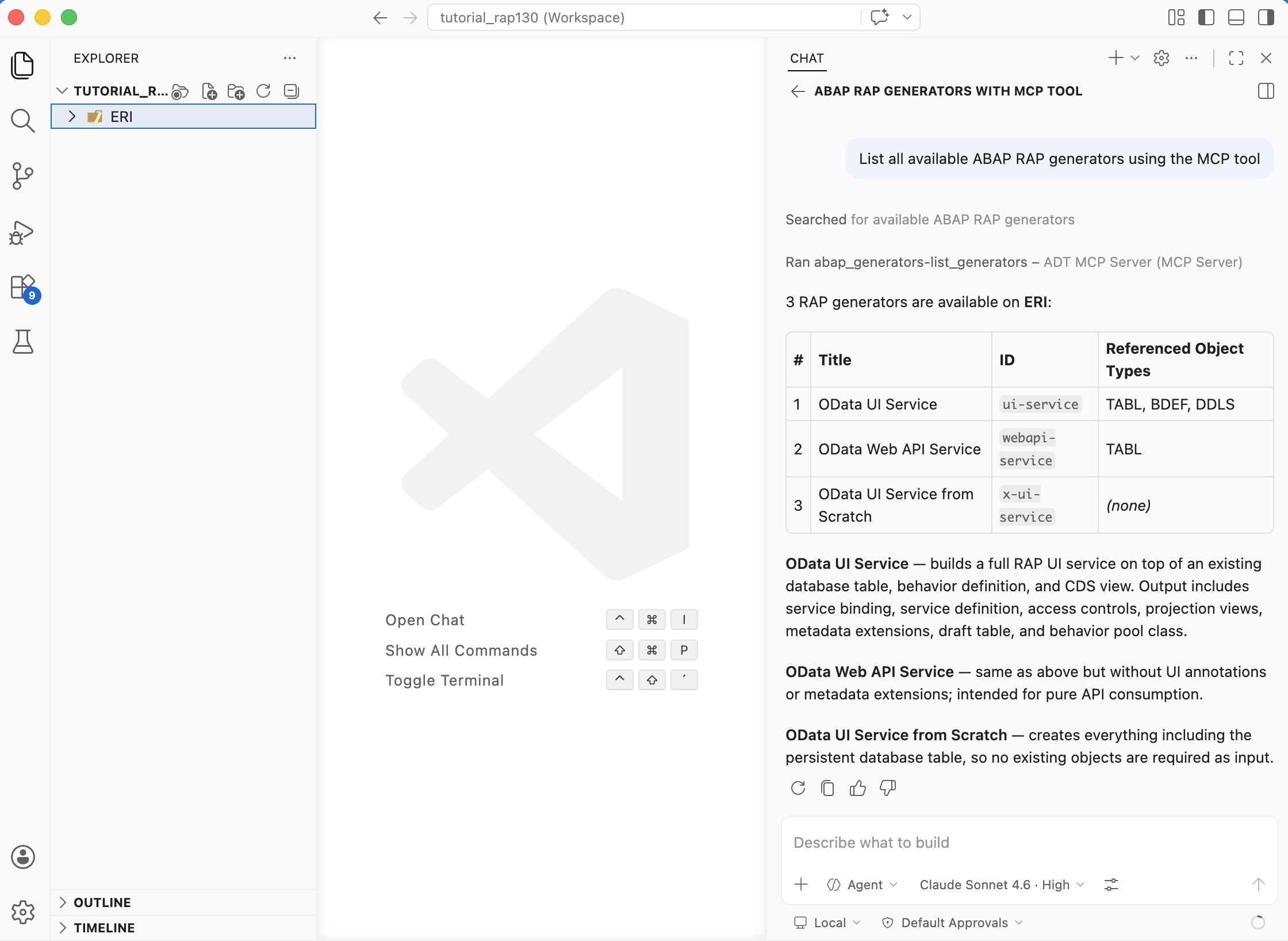Collapse all folders in Explorer

click(292, 91)
